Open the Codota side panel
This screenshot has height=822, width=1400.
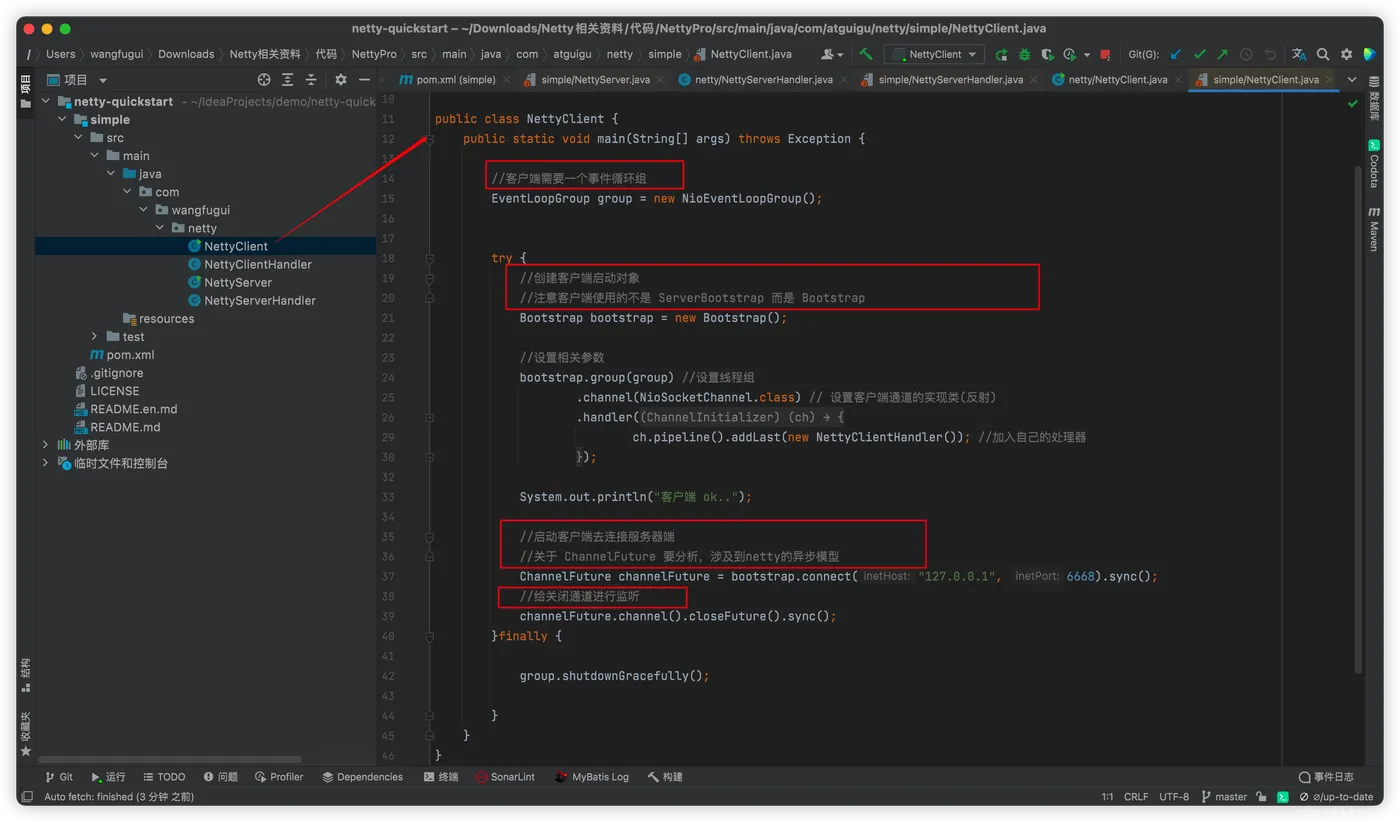(1374, 165)
